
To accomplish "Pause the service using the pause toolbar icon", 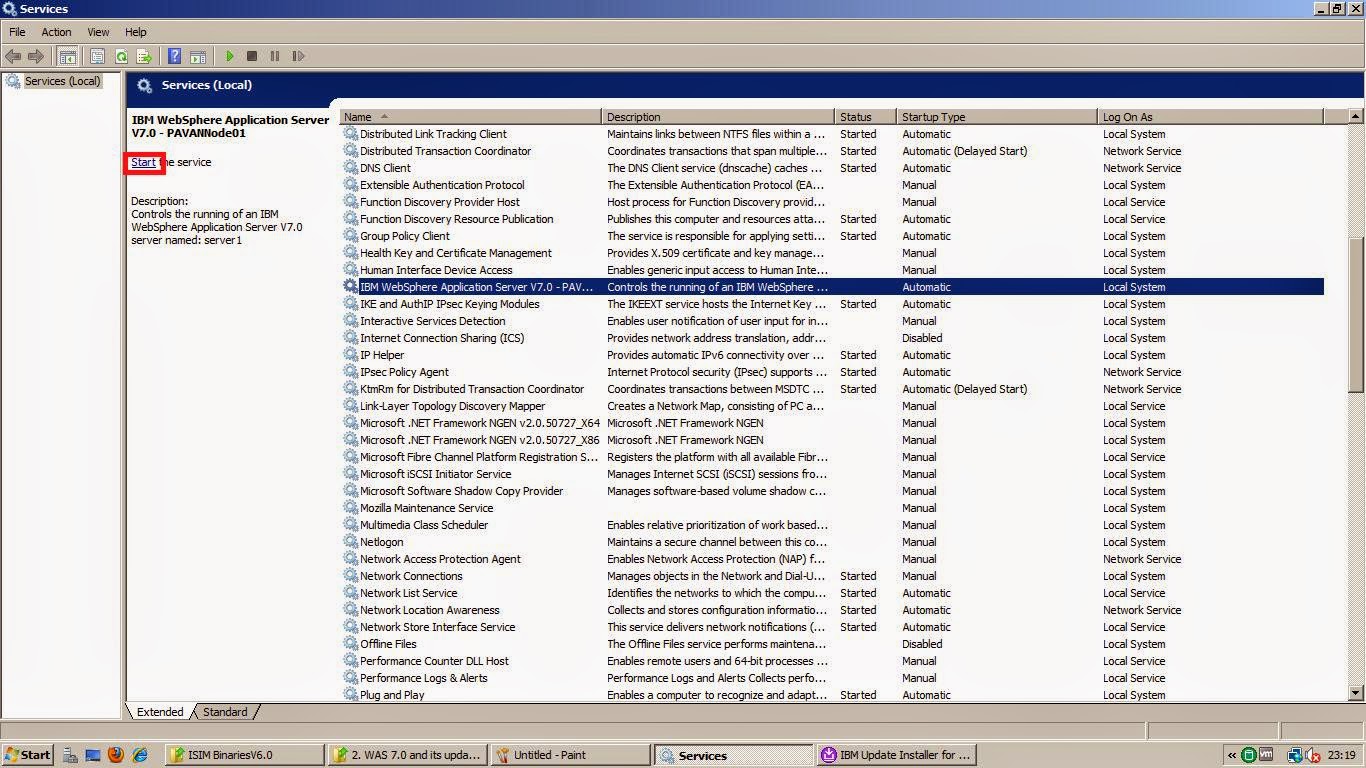I will point(275,56).
